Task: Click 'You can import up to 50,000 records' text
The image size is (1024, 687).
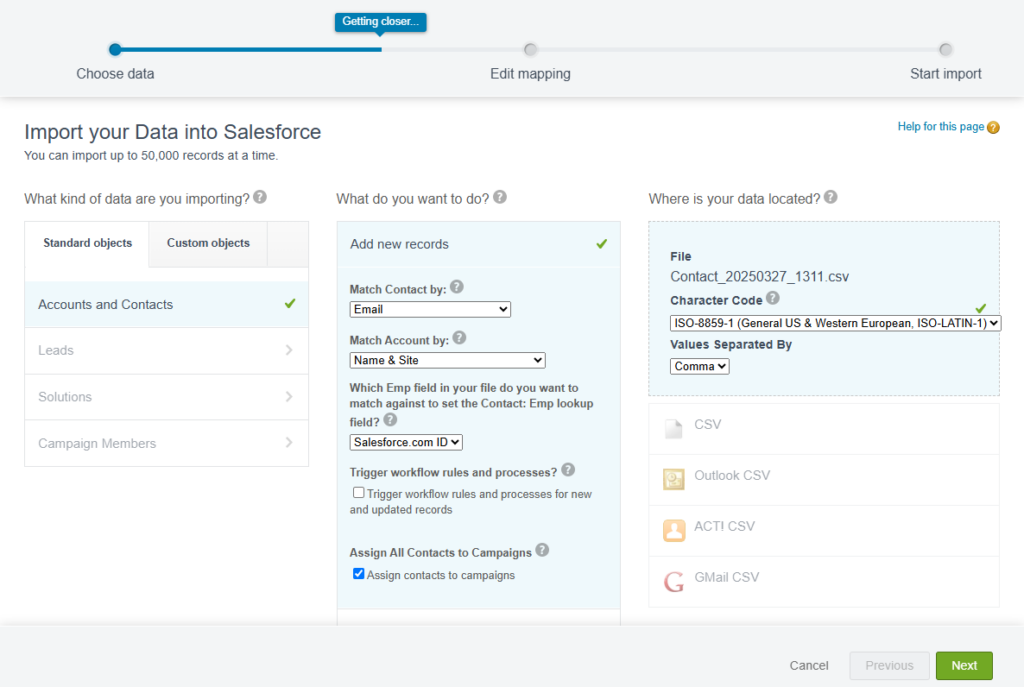Action: tap(151, 155)
